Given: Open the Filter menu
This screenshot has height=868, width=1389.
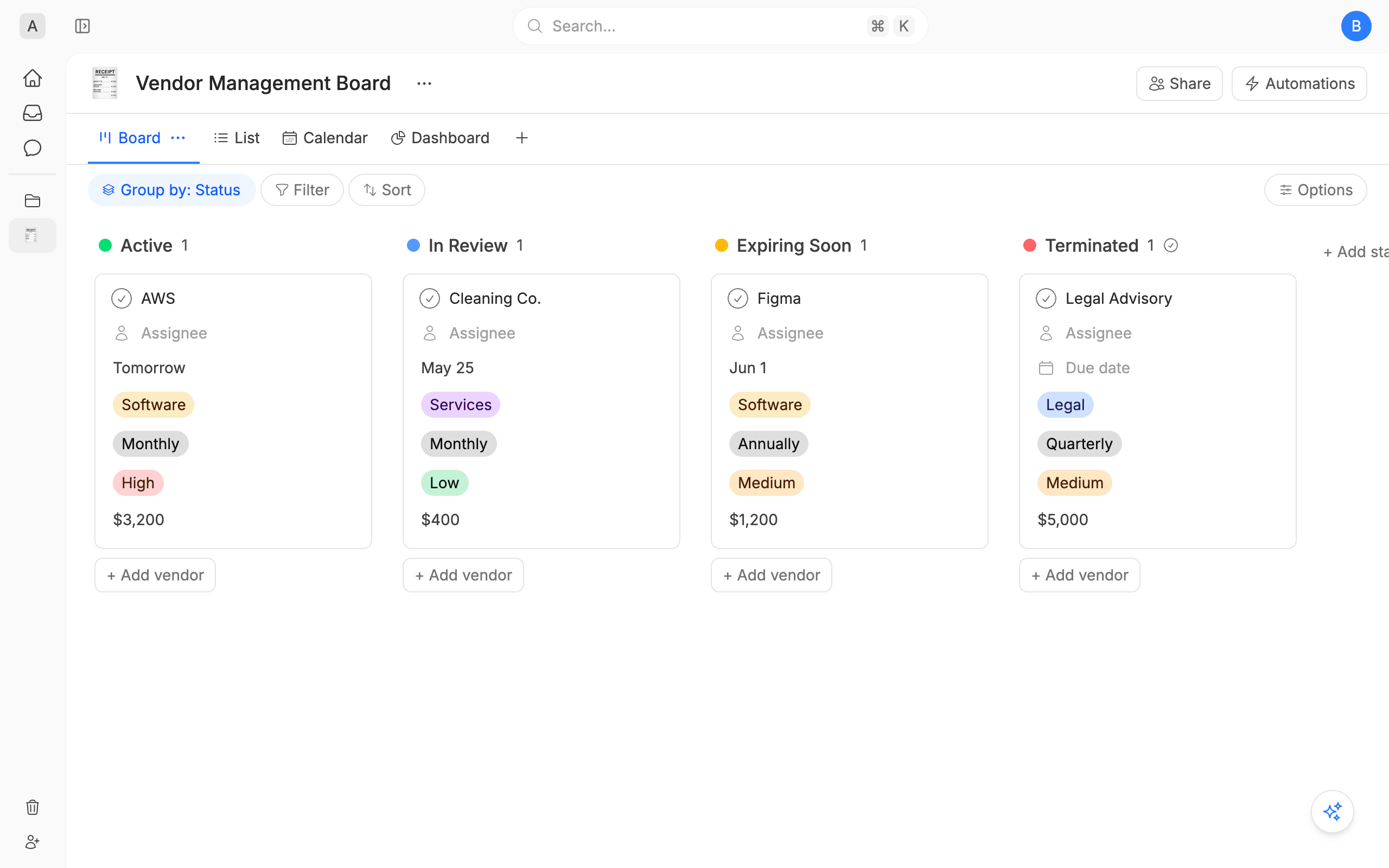Looking at the screenshot, I should 302,190.
